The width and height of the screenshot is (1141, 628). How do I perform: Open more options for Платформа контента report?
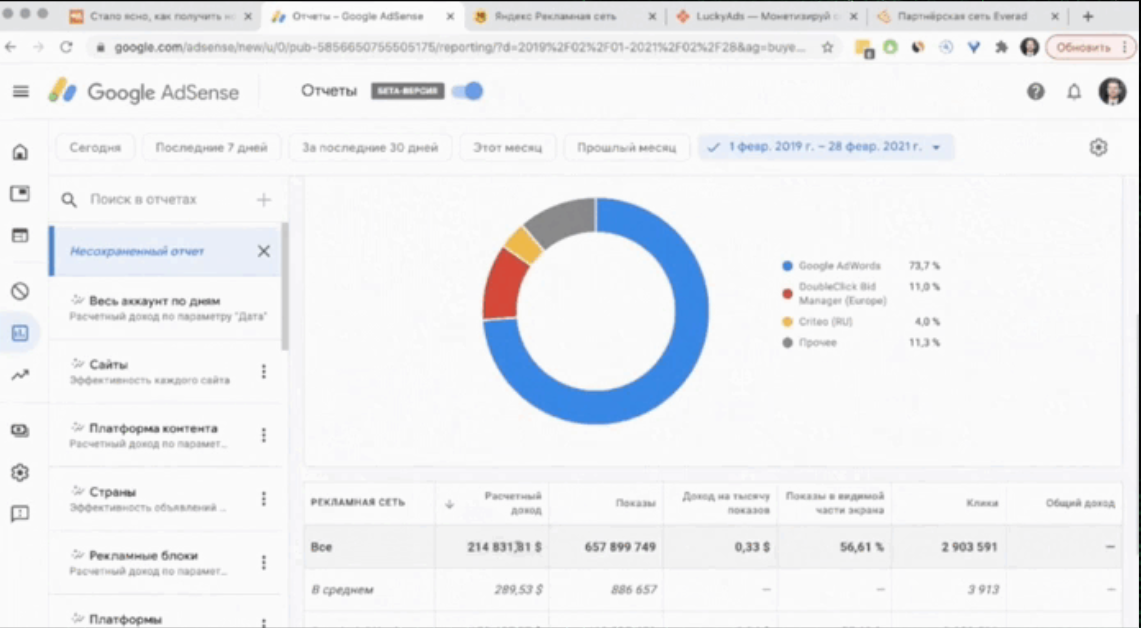pyautogui.click(x=263, y=435)
